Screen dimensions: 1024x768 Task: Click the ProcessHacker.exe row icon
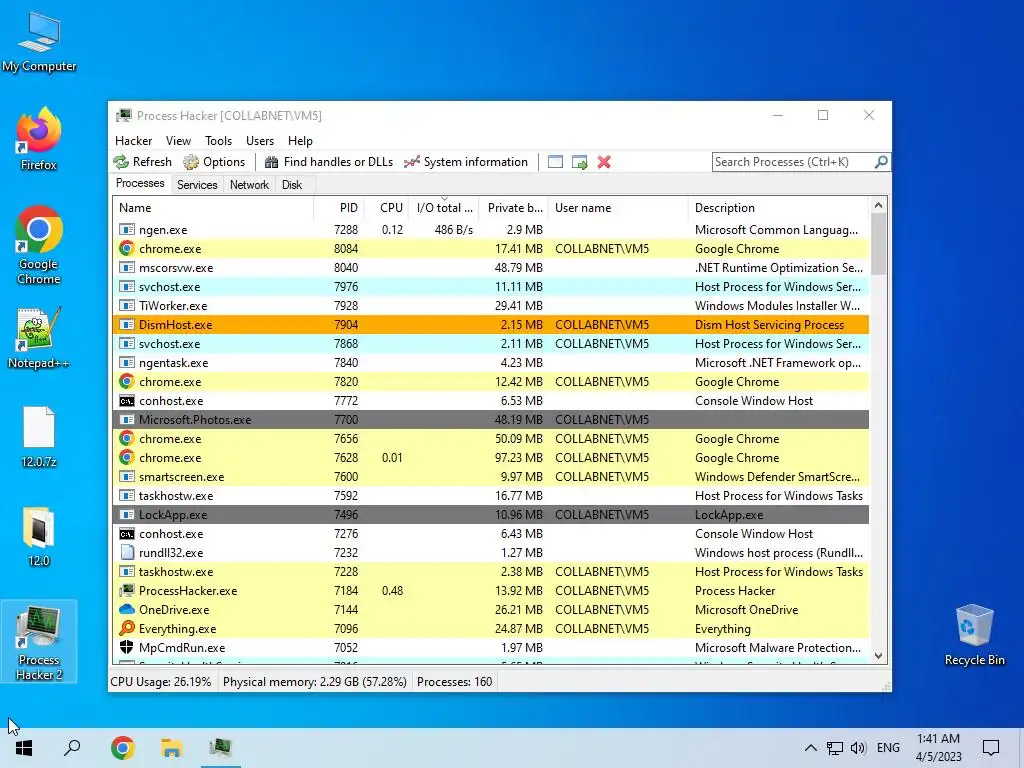[x=127, y=590]
